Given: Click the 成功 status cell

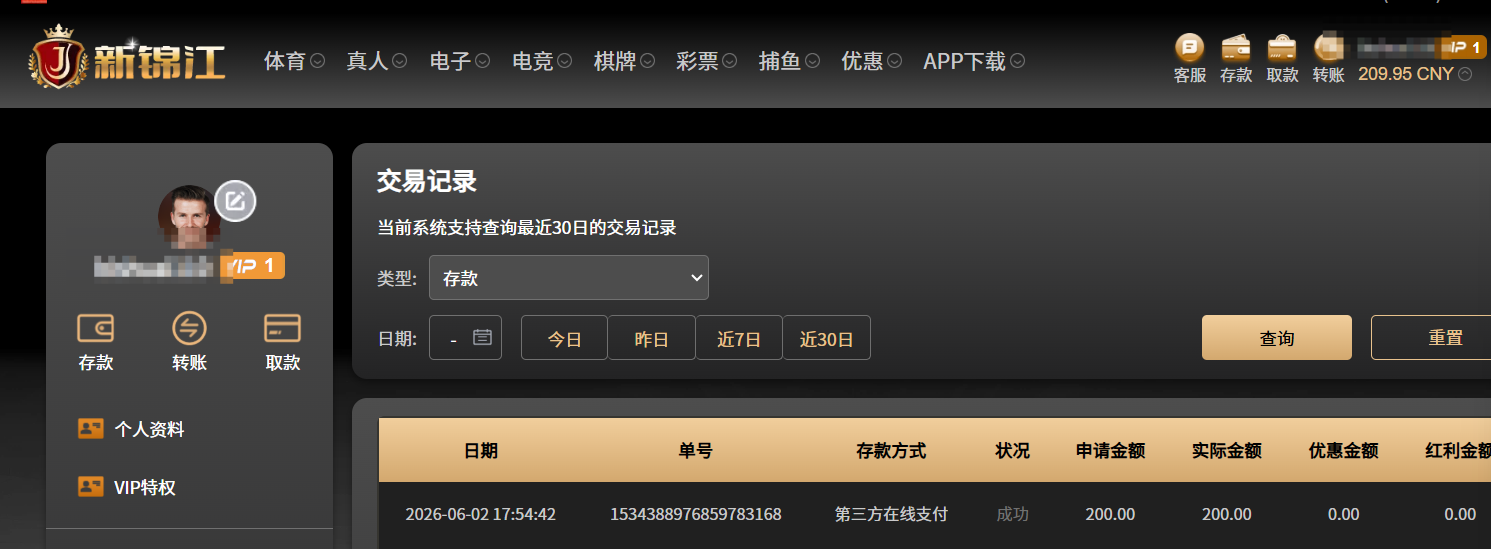Looking at the screenshot, I should 1013,514.
